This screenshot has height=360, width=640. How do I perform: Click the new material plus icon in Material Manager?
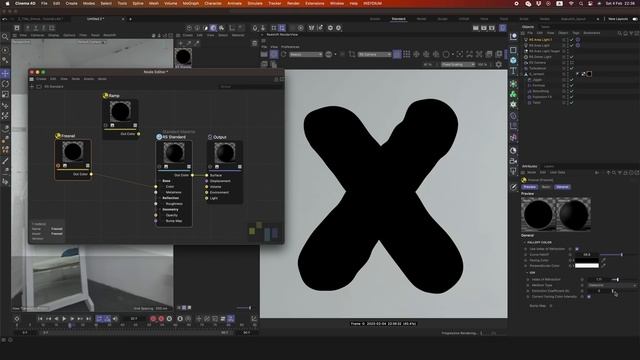click(181, 43)
